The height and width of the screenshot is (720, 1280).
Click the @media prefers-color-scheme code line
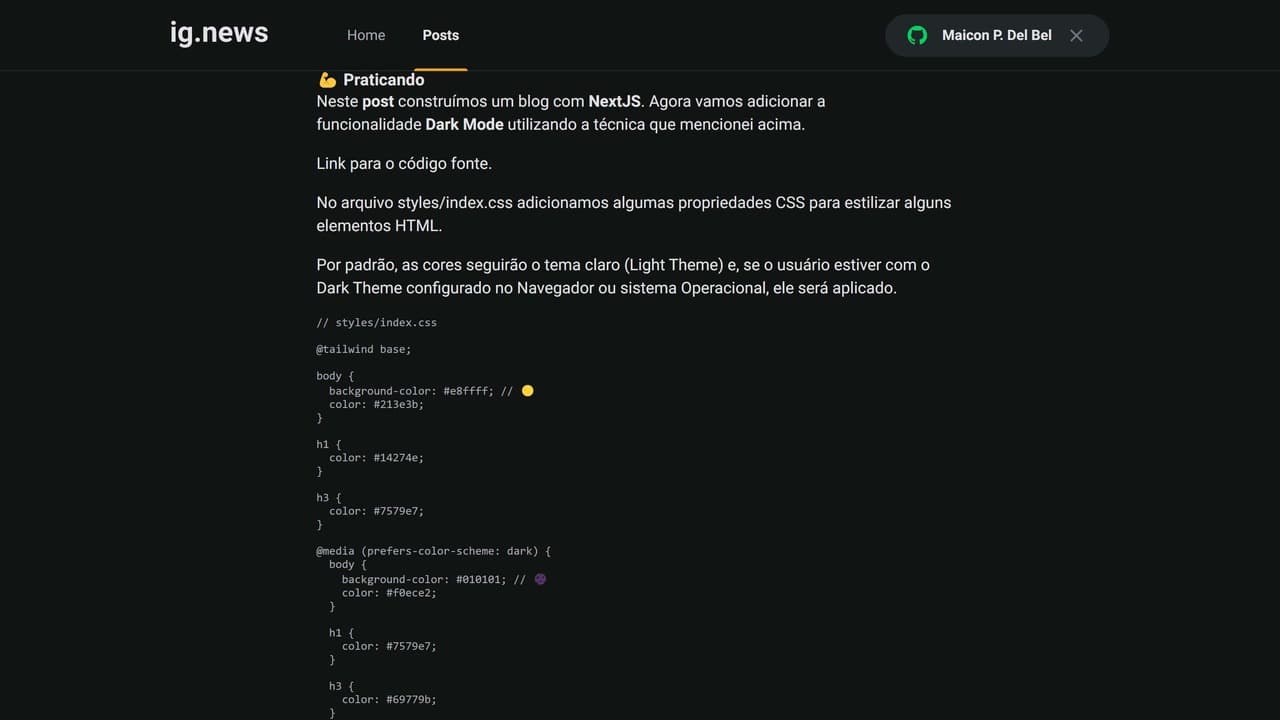[434, 551]
